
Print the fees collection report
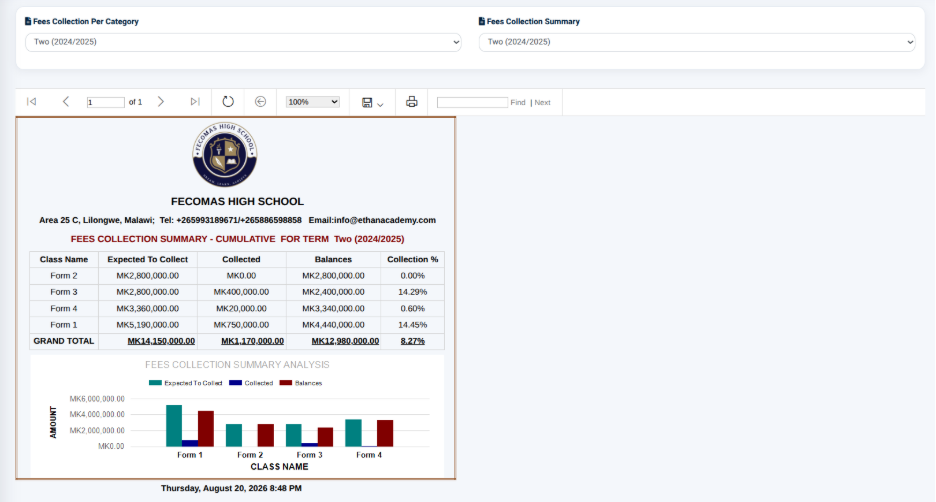[x=411, y=101]
